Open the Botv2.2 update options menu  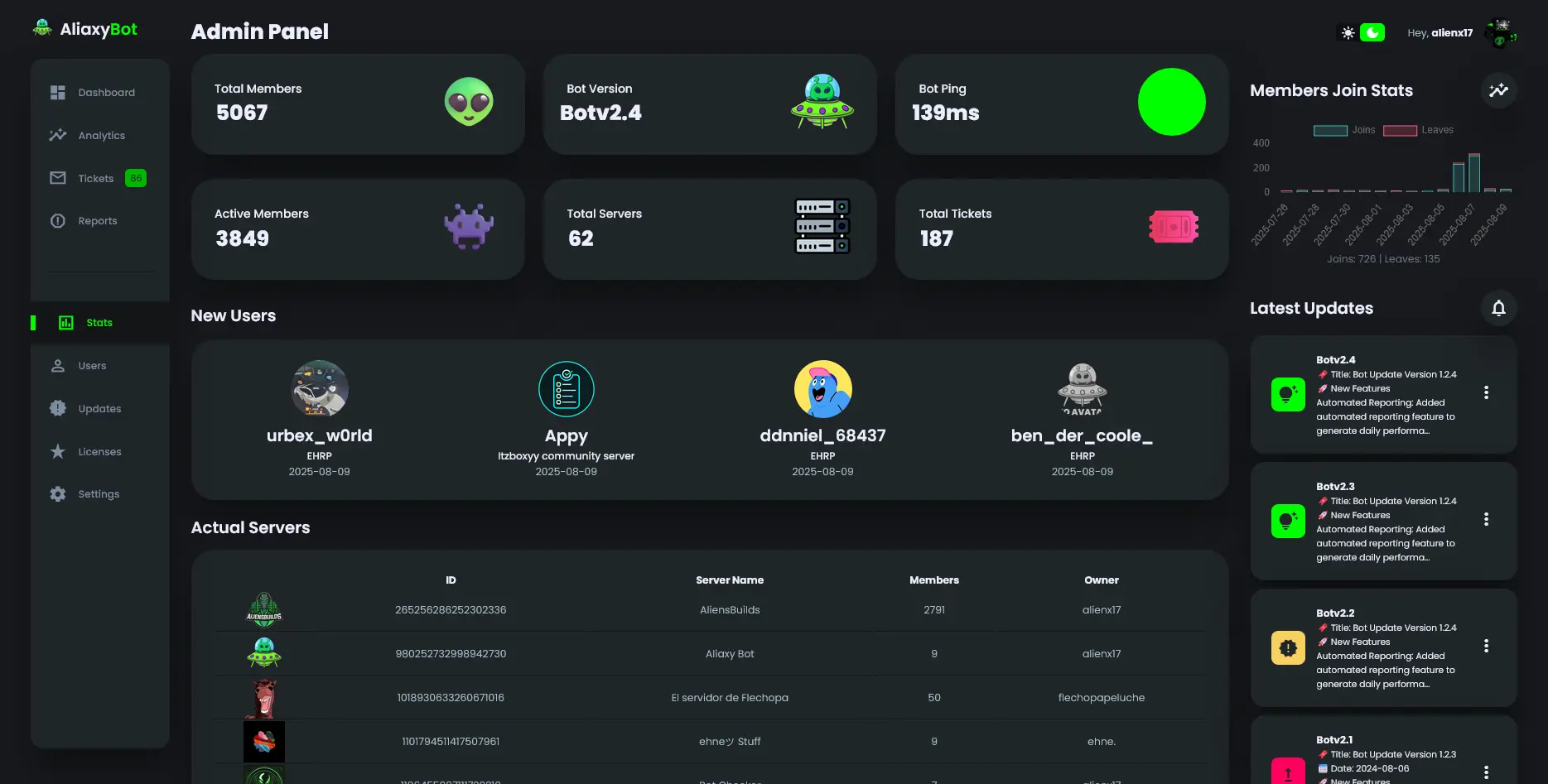tap(1486, 646)
